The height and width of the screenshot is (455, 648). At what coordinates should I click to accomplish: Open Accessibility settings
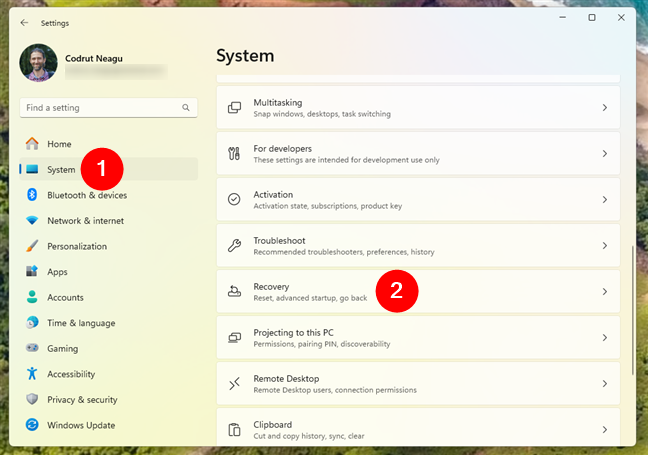point(108,374)
